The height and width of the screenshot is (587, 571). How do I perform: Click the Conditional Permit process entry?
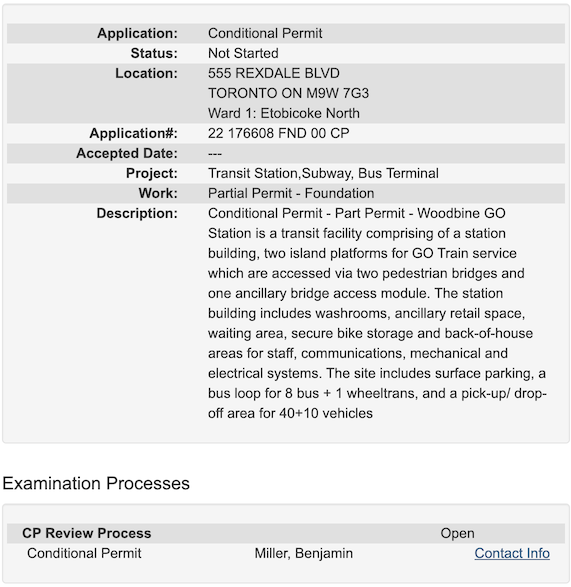click(x=84, y=553)
